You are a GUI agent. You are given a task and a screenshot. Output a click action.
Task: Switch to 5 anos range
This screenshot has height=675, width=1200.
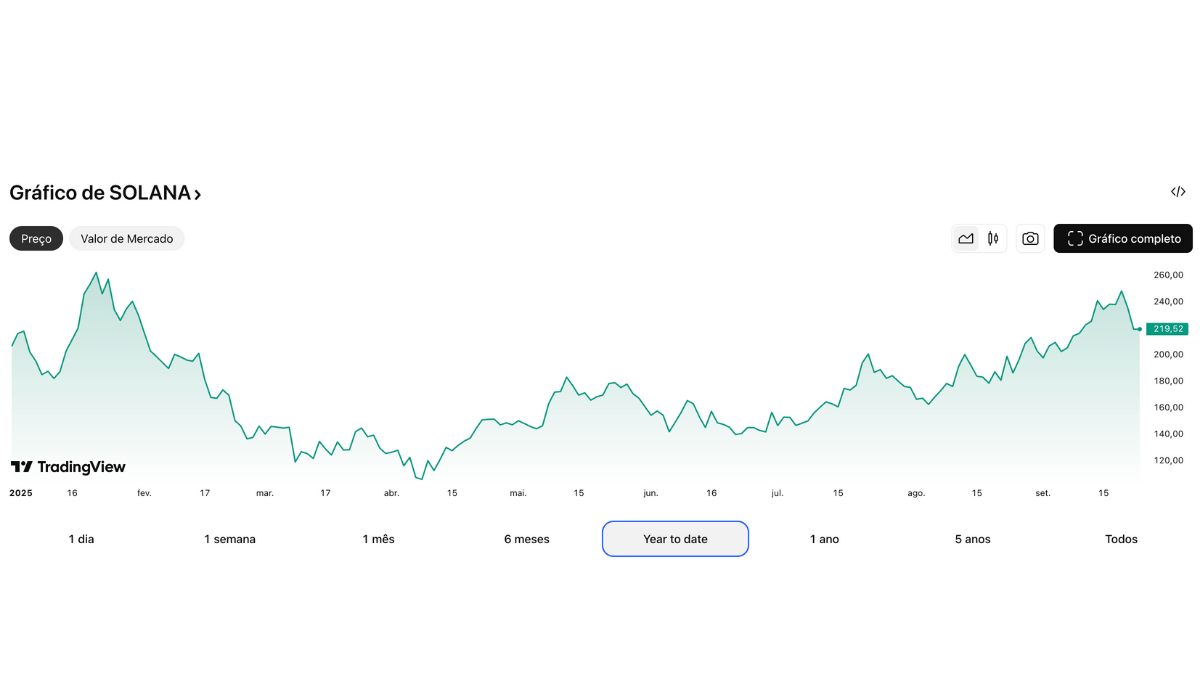[x=972, y=539]
